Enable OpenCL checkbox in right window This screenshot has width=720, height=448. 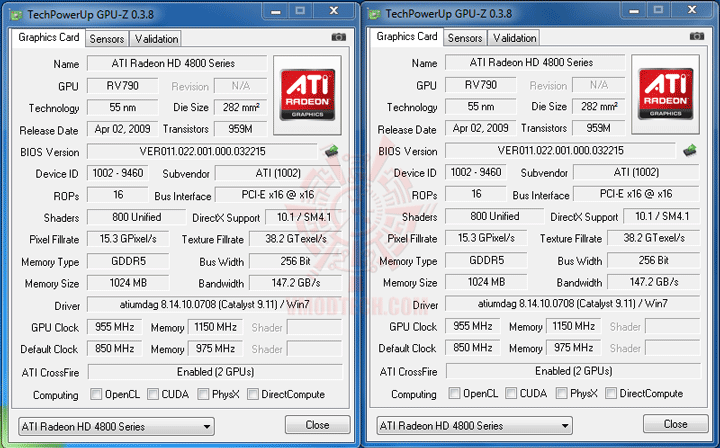click(454, 393)
